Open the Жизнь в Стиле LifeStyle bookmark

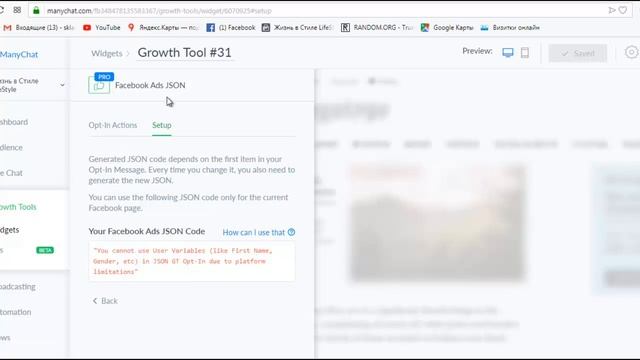(x=298, y=28)
